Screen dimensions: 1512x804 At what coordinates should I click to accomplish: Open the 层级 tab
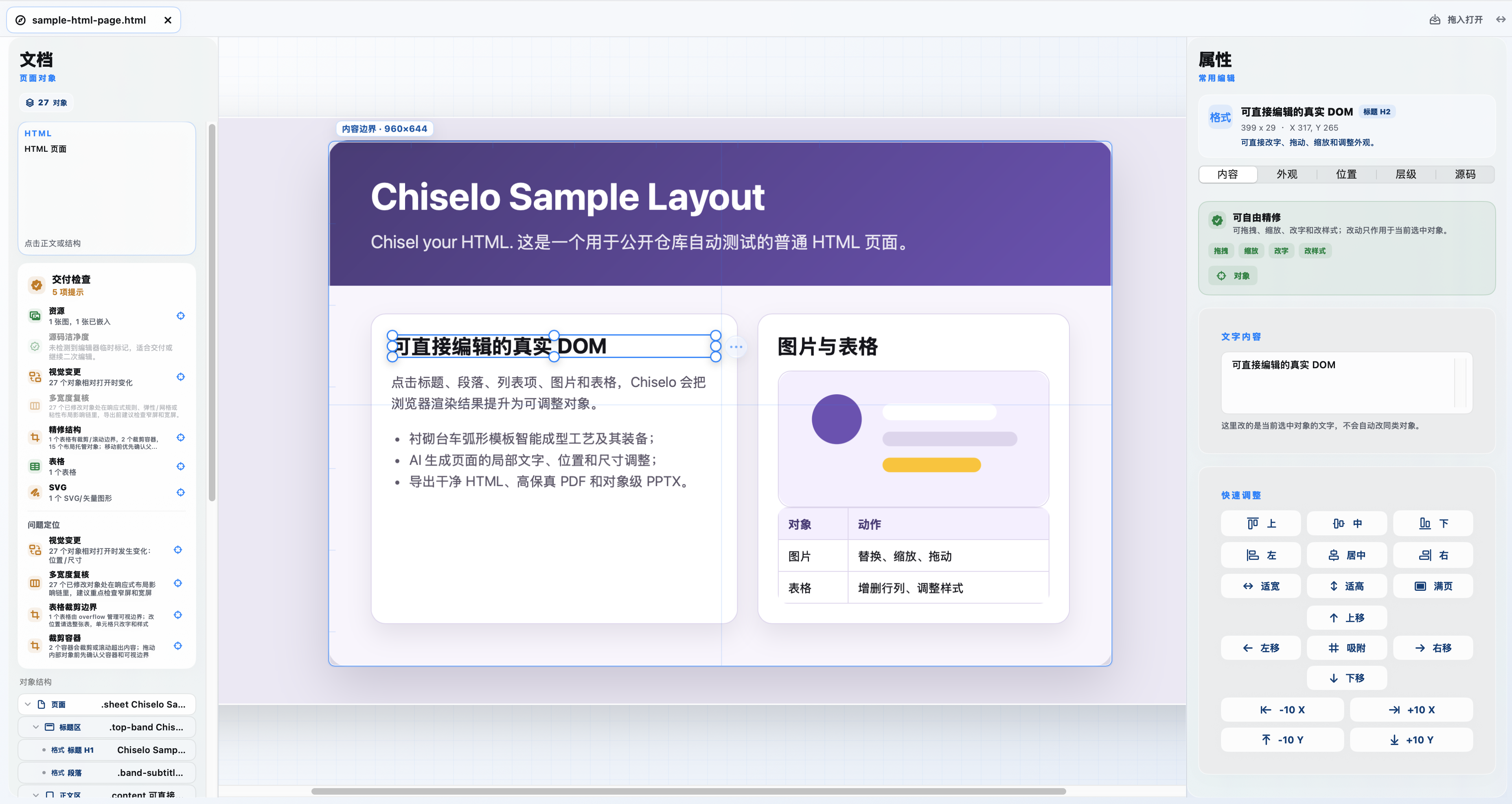point(1405,174)
